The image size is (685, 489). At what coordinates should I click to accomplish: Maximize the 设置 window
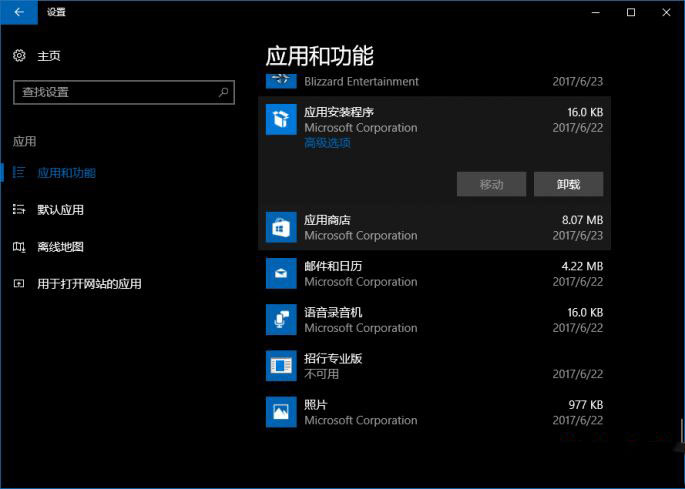(631, 12)
